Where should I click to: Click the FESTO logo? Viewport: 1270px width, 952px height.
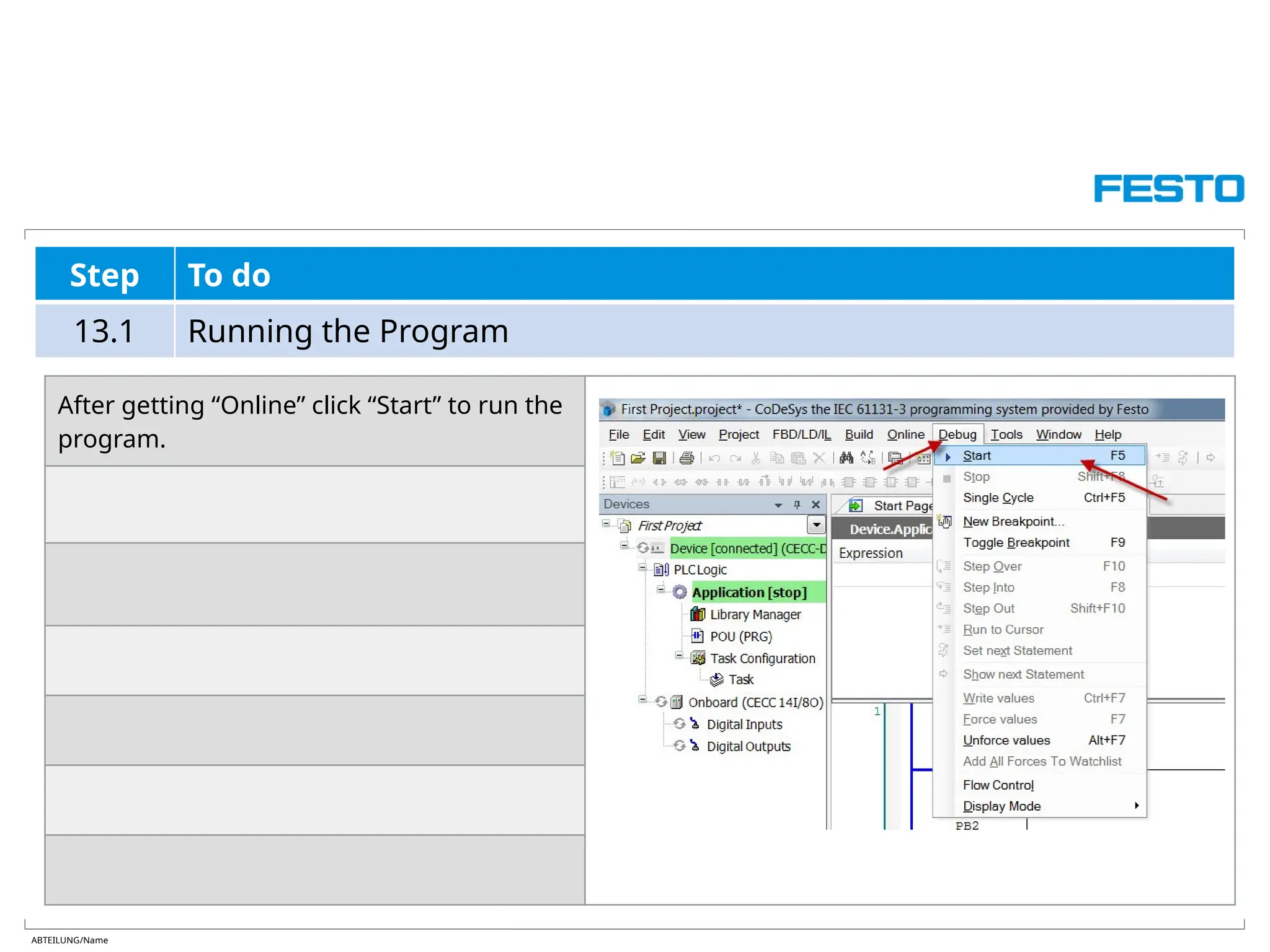click(x=1169, y=188)
